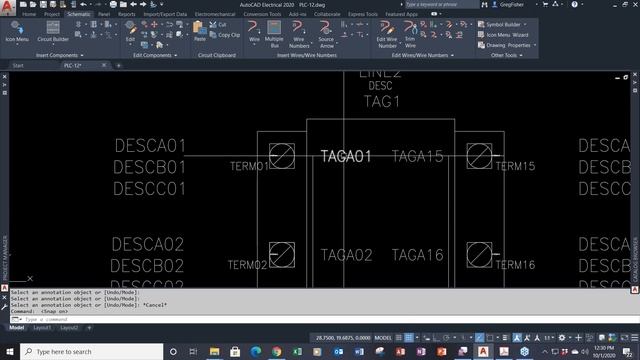Open the Icon Menu dropdown arrow

tap(17, 44)
